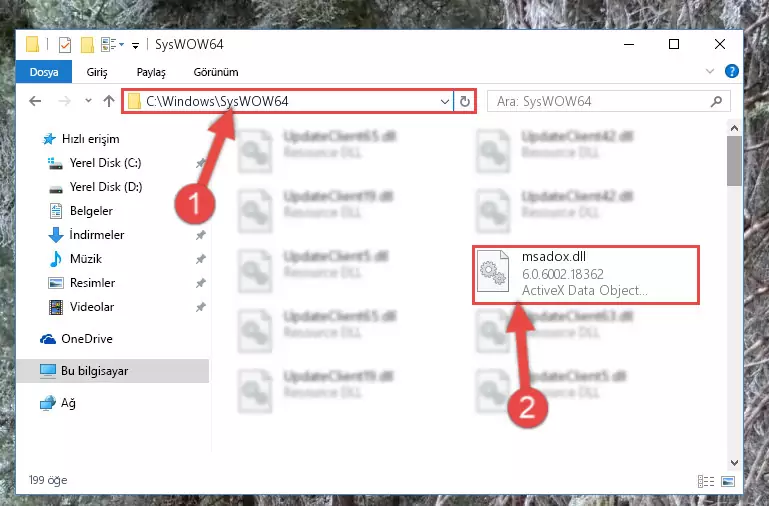The width and height of the screenshot is (769, 506).
Task: Switch to Large icons view in status bar
Action: click(x=728, y=481)
